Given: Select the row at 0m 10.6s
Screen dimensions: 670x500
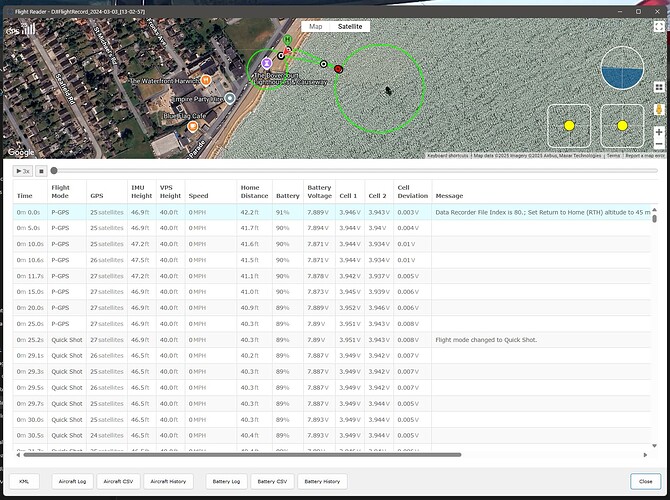Looking at the screenshot, I should [x=332, y=260].
